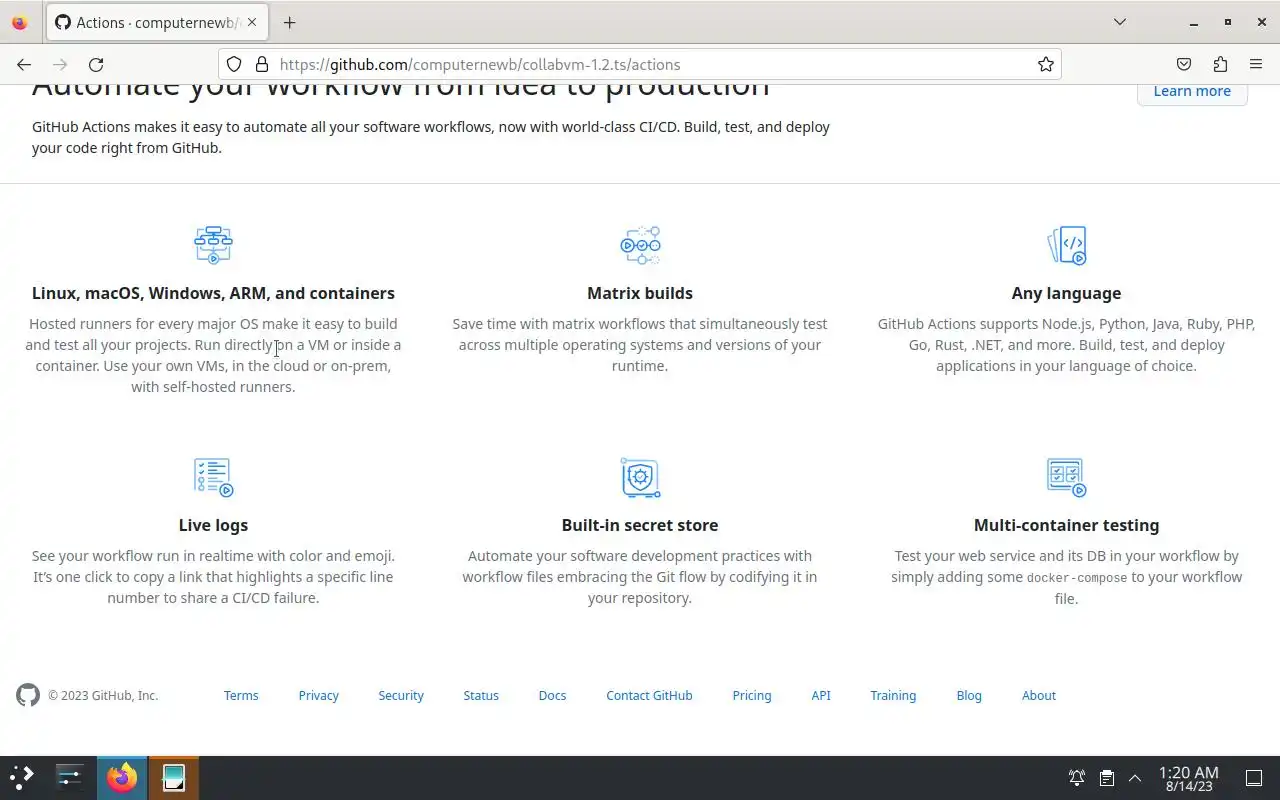Screen dimensions: 1280x800
Task: Click the 'Multi-container testing' heading
Action: pos(1066,525)
